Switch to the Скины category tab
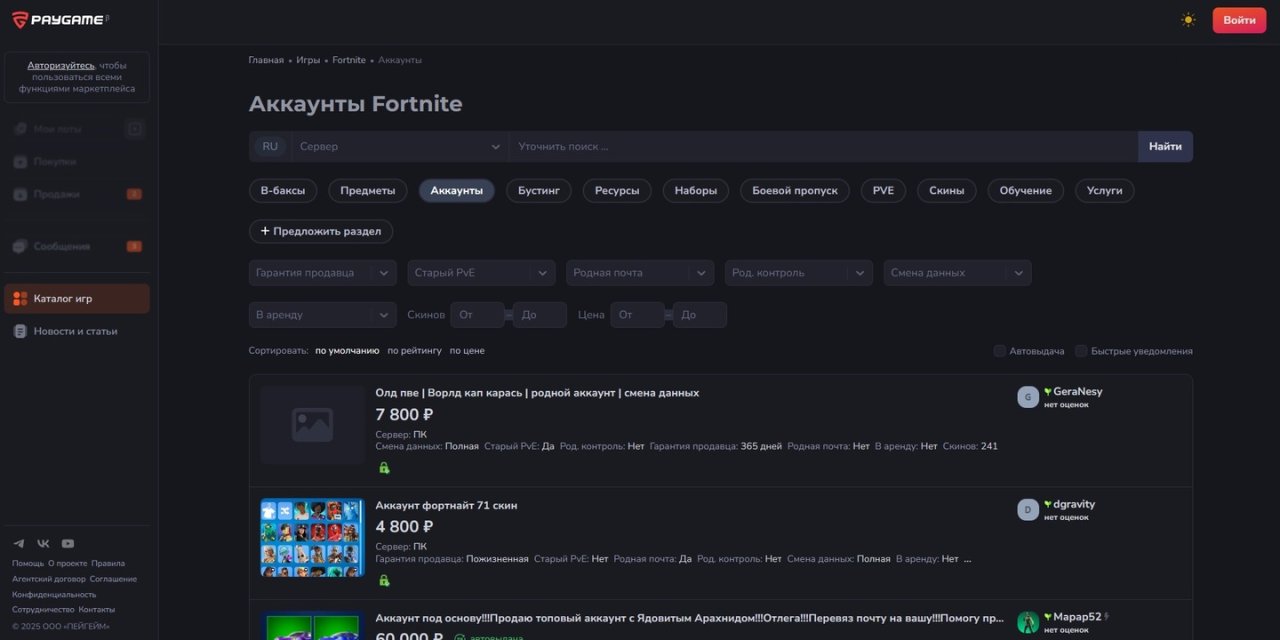The image size is (1280, 640). [x=946, y=190]
